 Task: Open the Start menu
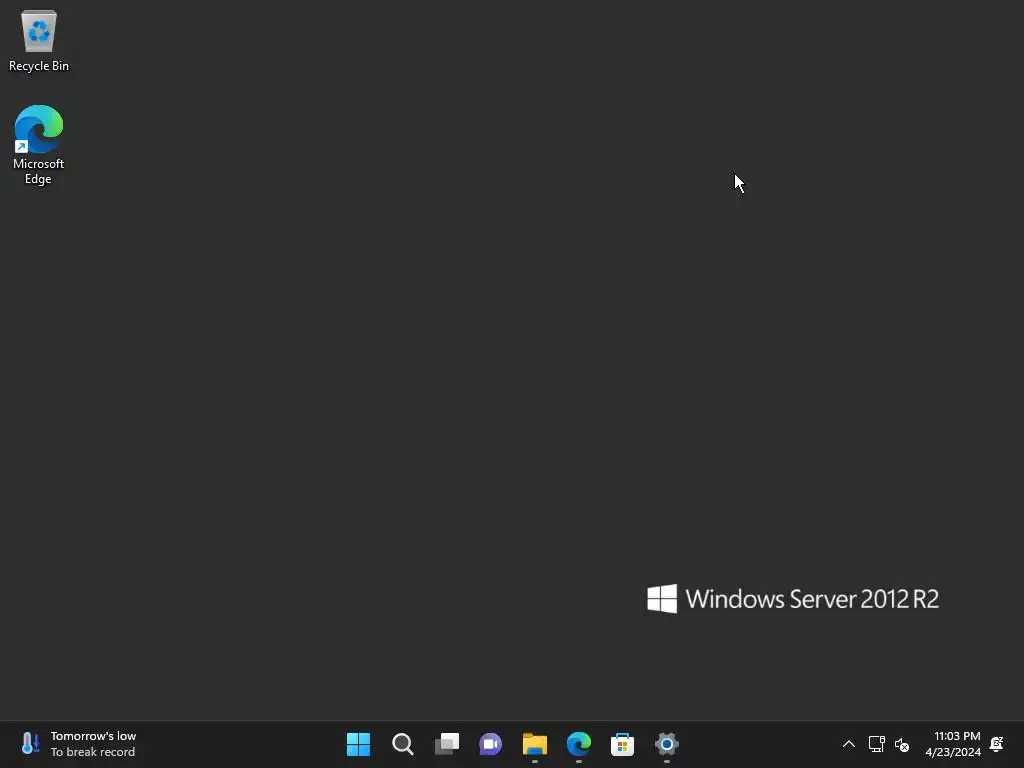[x=359, y=744]
